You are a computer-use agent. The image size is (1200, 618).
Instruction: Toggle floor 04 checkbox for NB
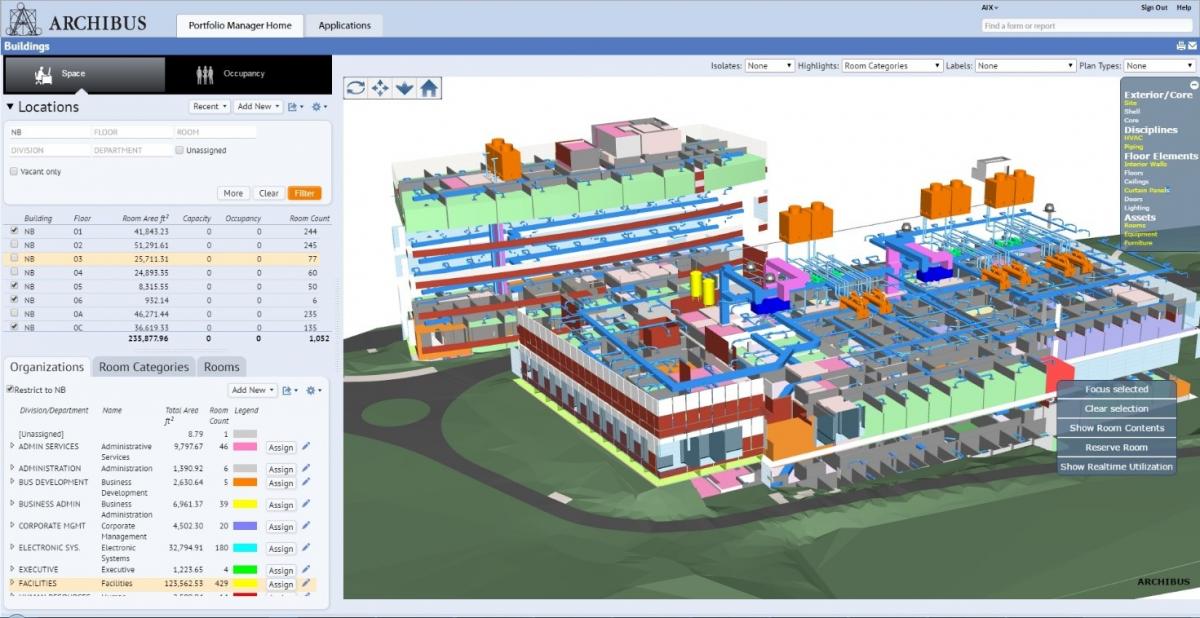pos(14,272)
